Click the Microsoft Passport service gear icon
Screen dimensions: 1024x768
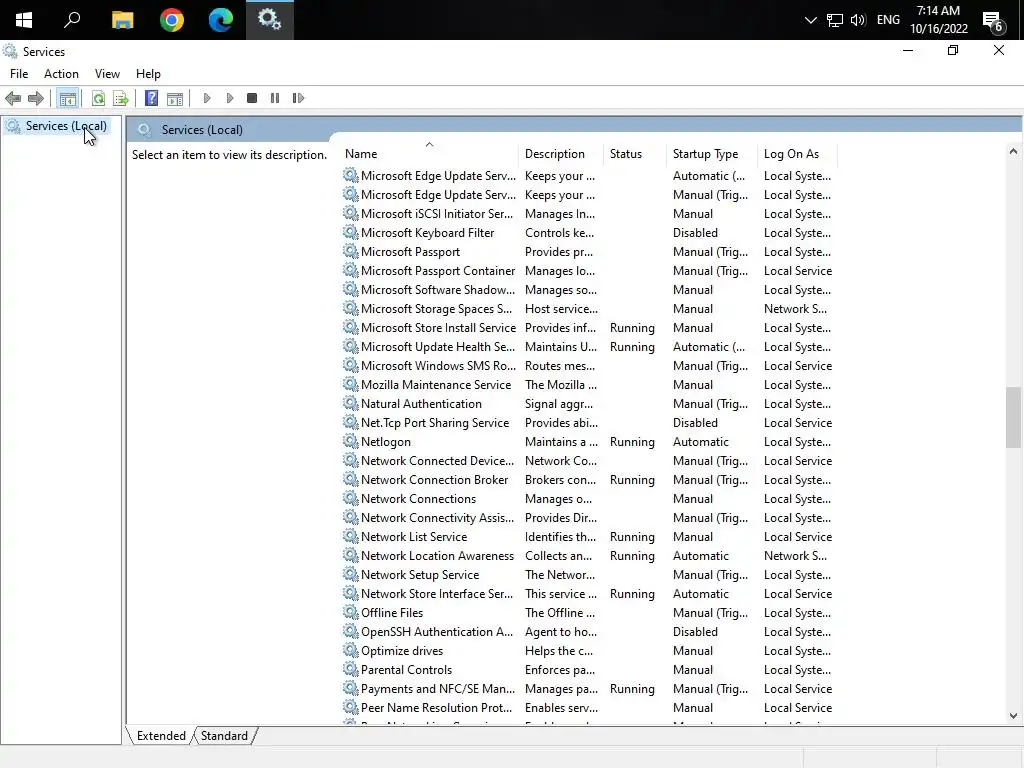point(351,251)
